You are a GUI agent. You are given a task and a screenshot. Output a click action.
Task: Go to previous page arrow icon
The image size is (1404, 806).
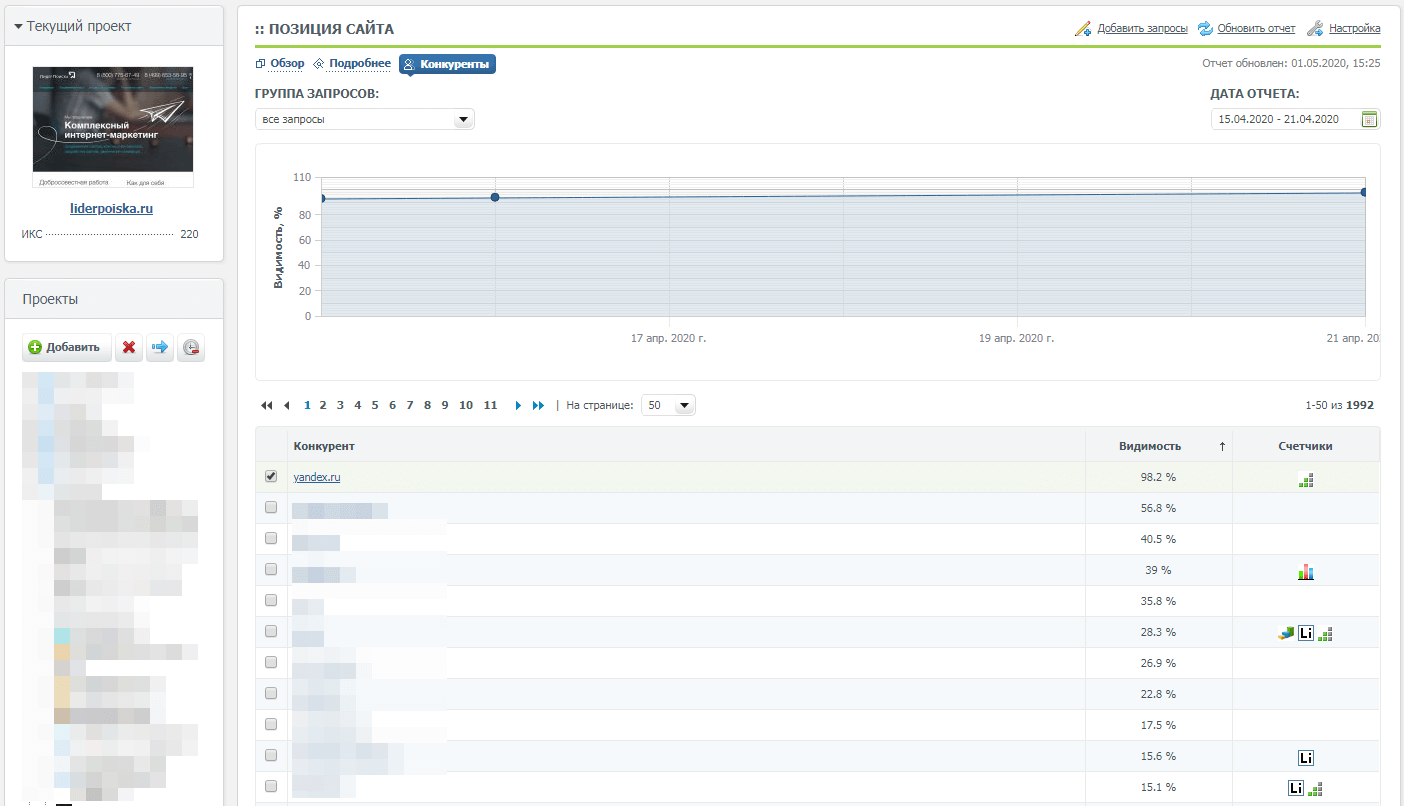point(287,406)
